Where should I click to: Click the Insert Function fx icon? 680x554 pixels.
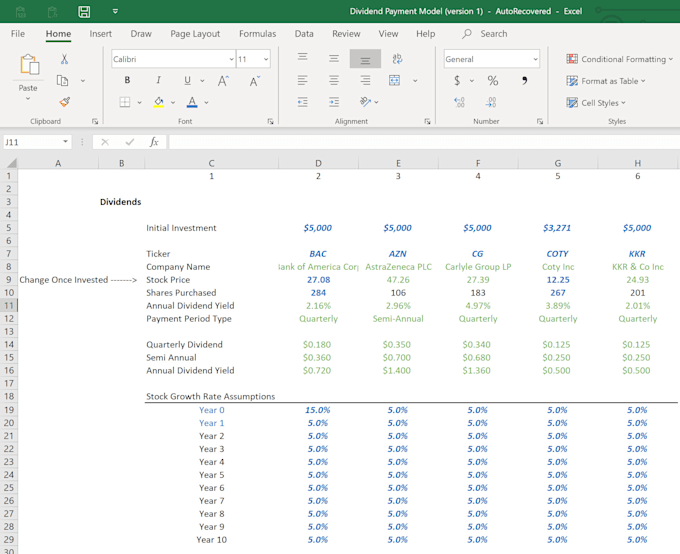tap(154, 142)
